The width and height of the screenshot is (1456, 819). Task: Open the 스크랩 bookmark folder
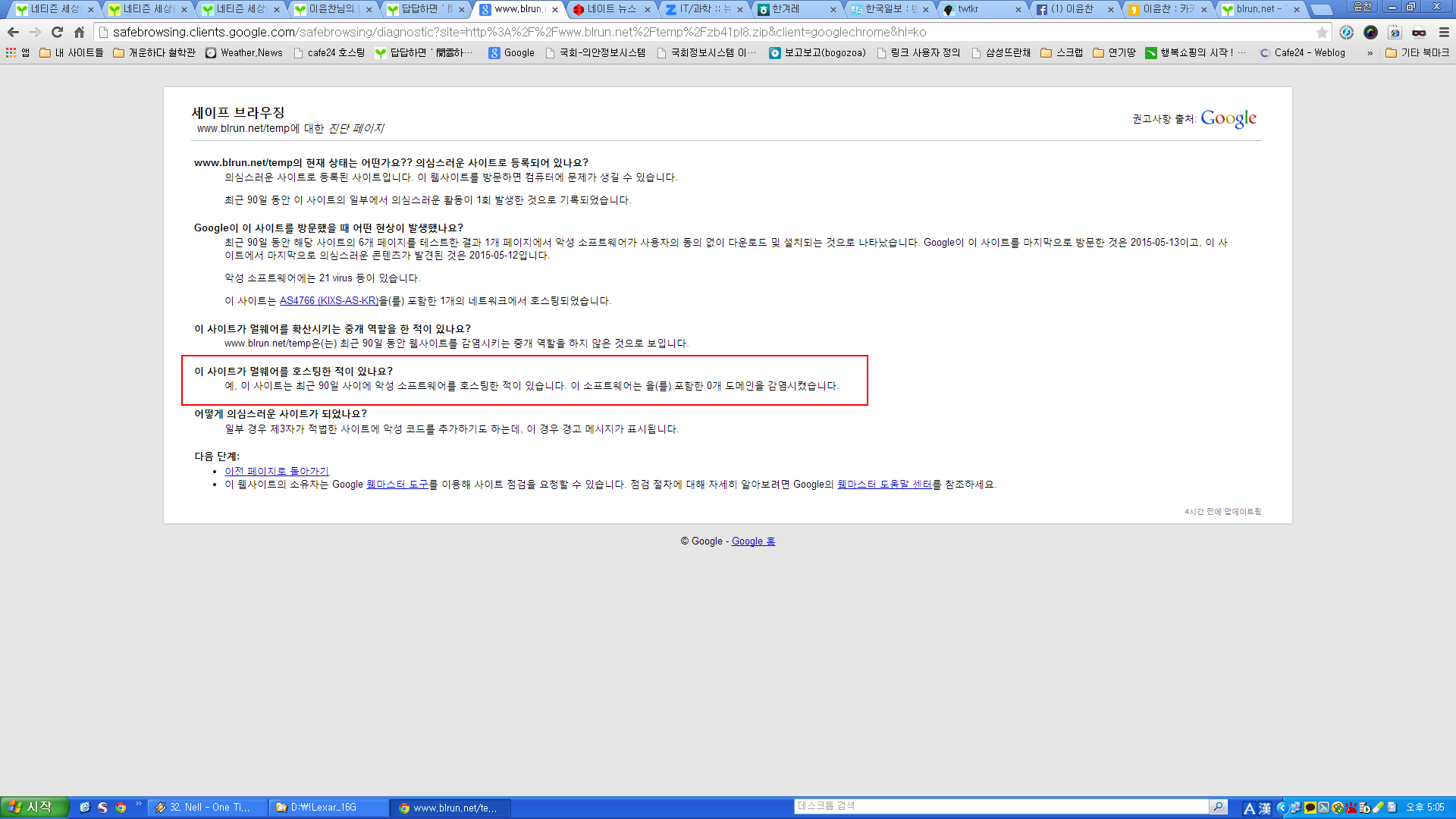pyautogui.click(x=1062, y=52)
